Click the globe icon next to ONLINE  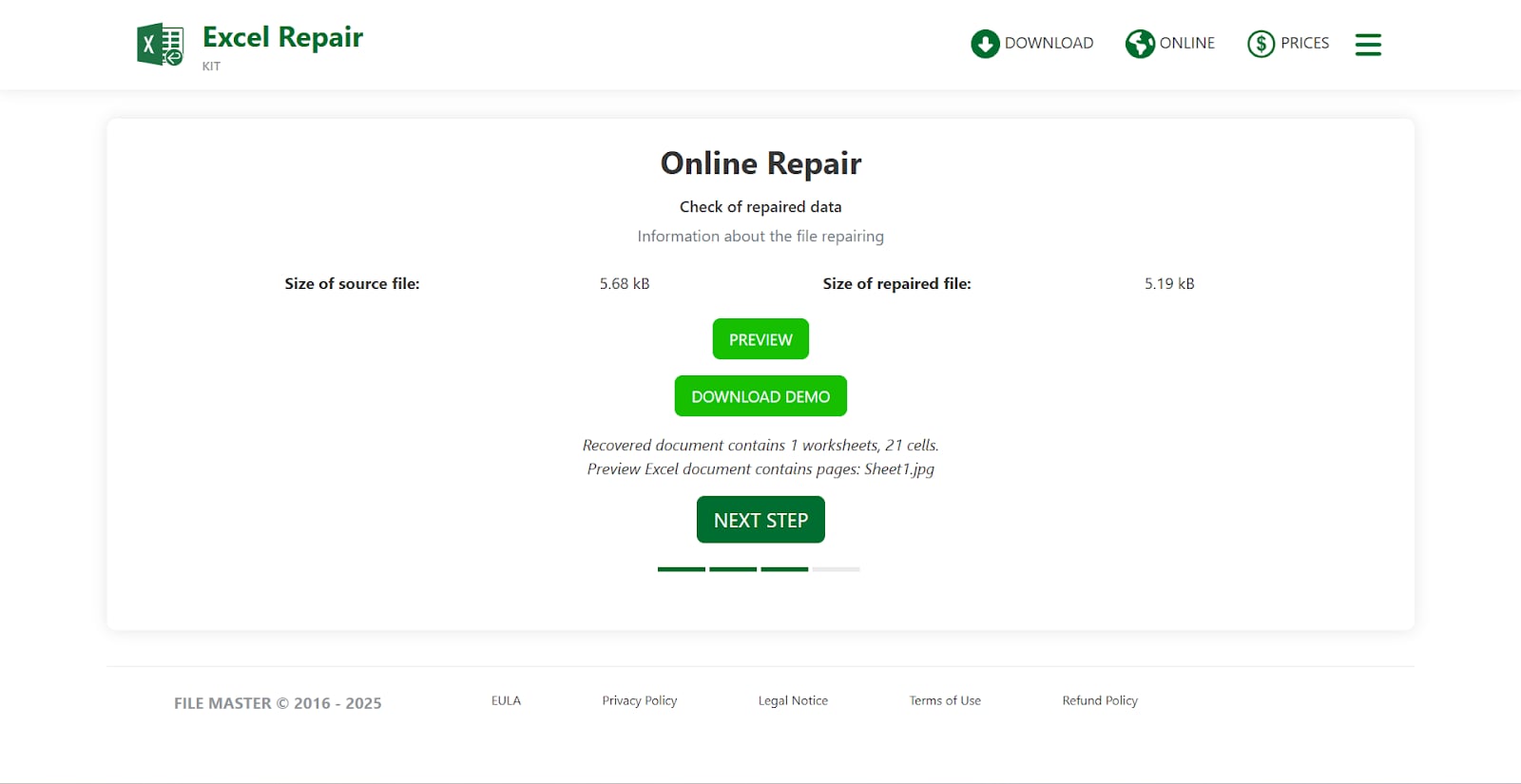pos(1140,44)
